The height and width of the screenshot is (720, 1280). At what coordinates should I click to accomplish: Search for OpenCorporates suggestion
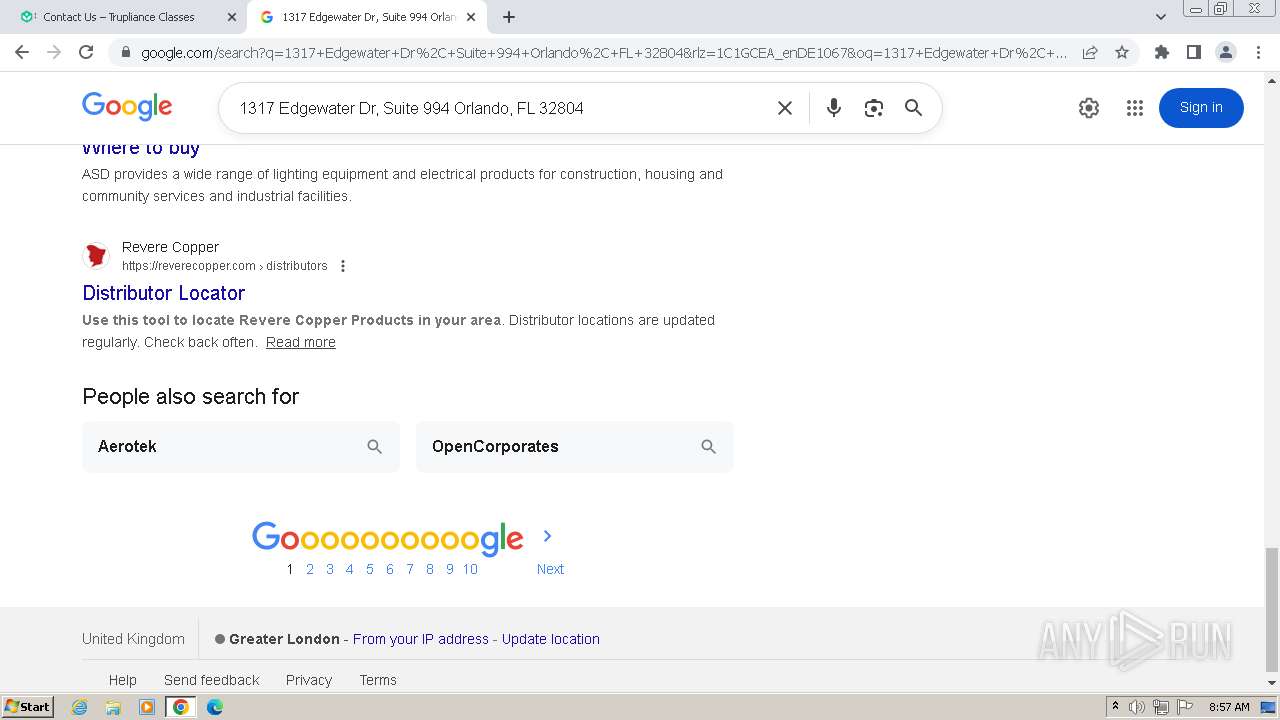coord(575,447)
